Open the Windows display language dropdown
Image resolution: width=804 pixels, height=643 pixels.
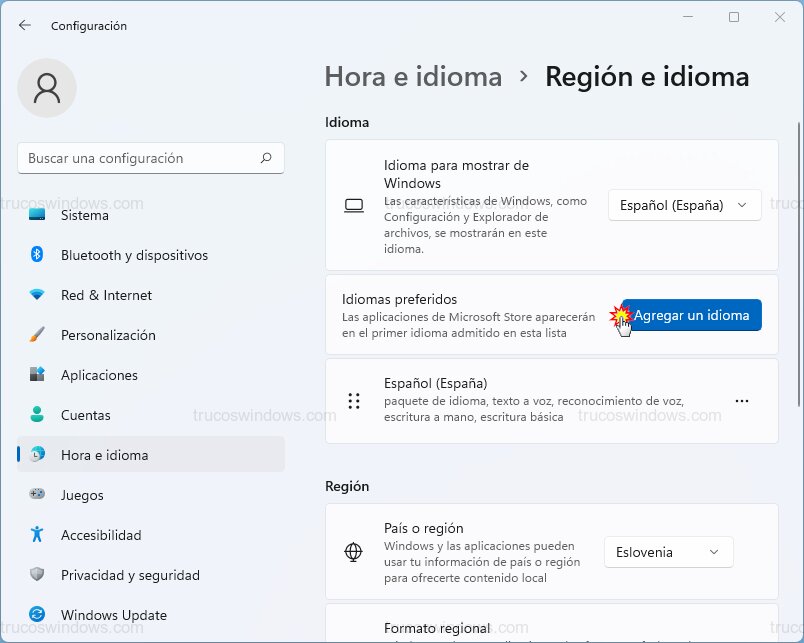(x=684, y=205)
